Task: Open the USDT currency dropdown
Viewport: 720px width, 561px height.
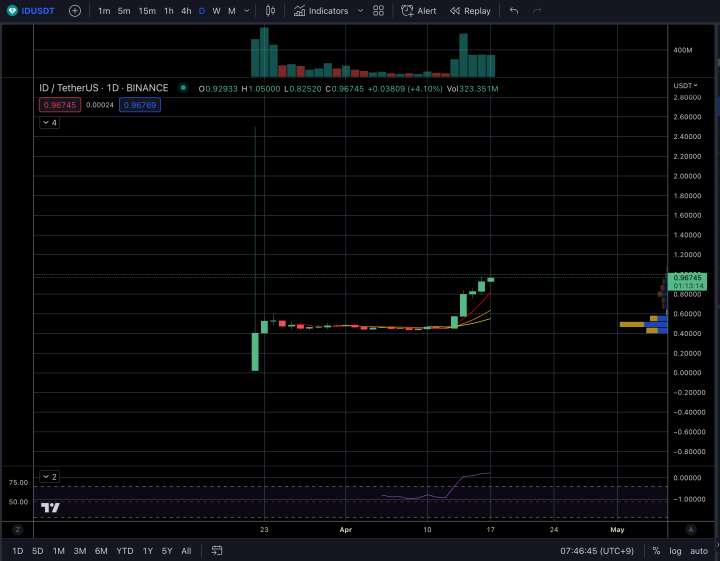Action: (x=686, y=85)
